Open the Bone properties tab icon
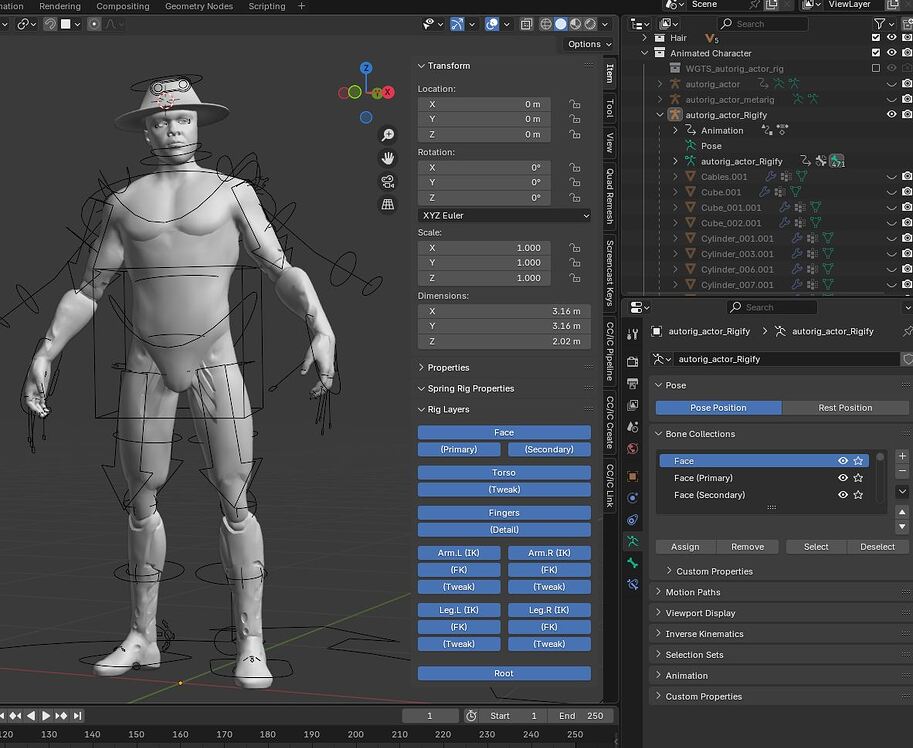913x748 pixels. click(633, 563)
